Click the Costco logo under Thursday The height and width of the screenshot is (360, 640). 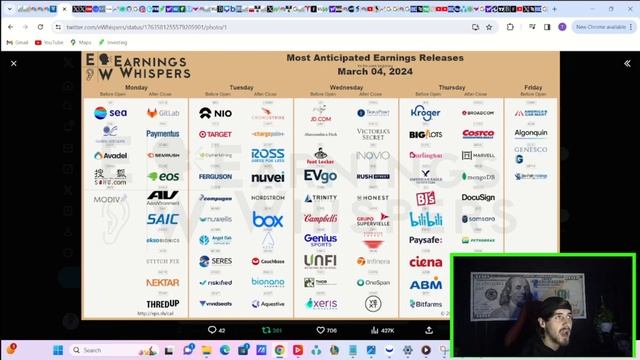pos(478,134)
